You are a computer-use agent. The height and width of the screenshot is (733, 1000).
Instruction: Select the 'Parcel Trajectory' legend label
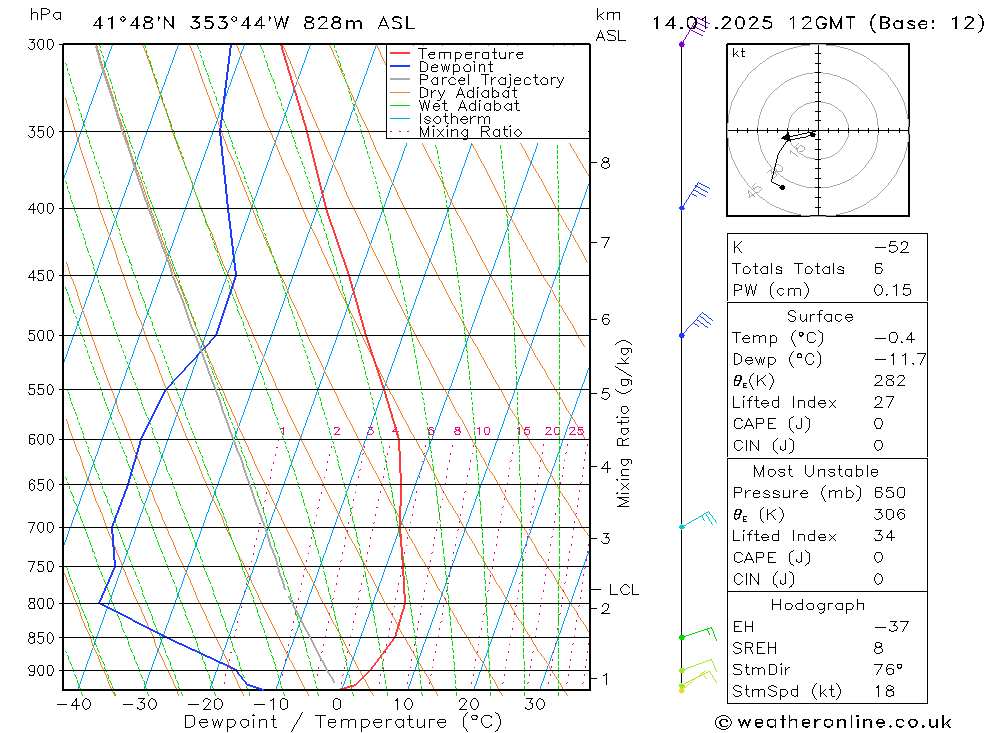tap(492, 80)
